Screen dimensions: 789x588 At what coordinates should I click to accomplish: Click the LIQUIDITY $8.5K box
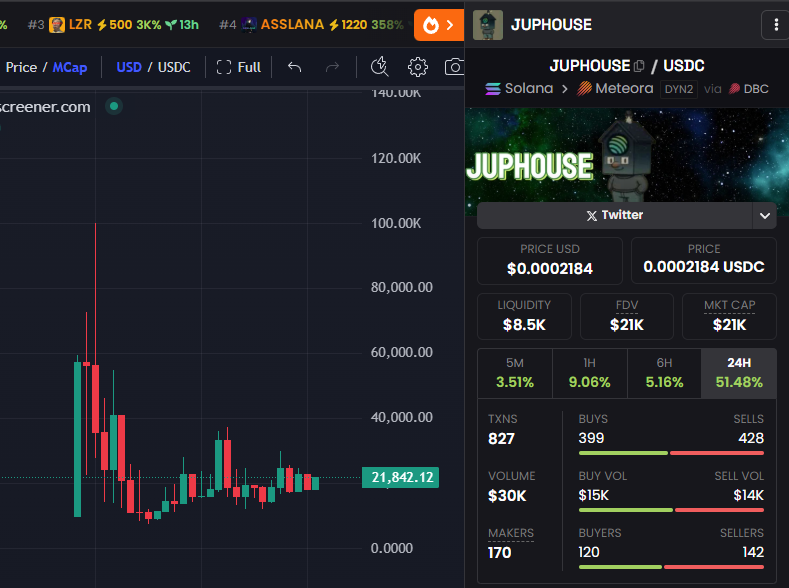pos(524,316)
